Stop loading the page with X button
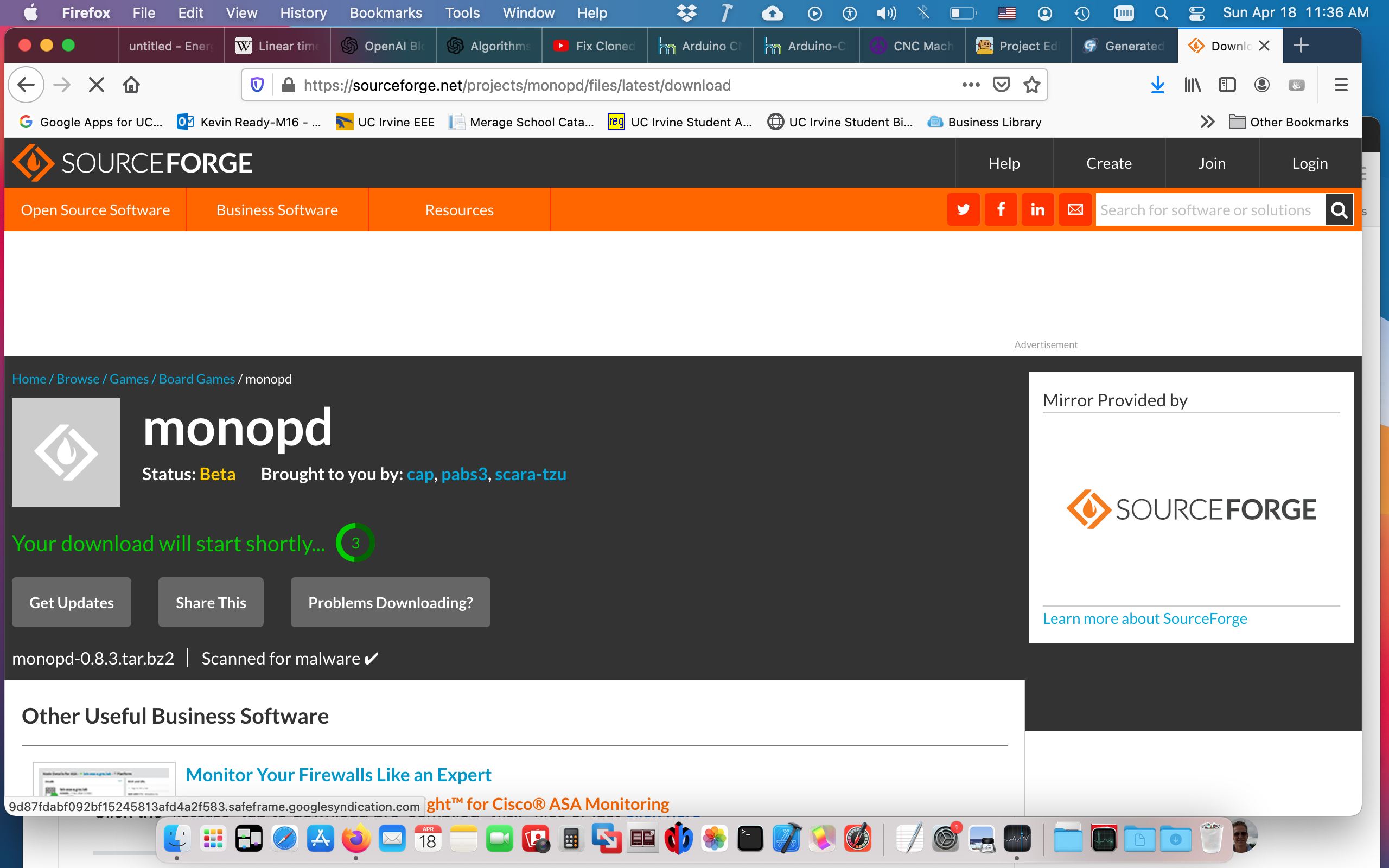 tap(97, 85)
